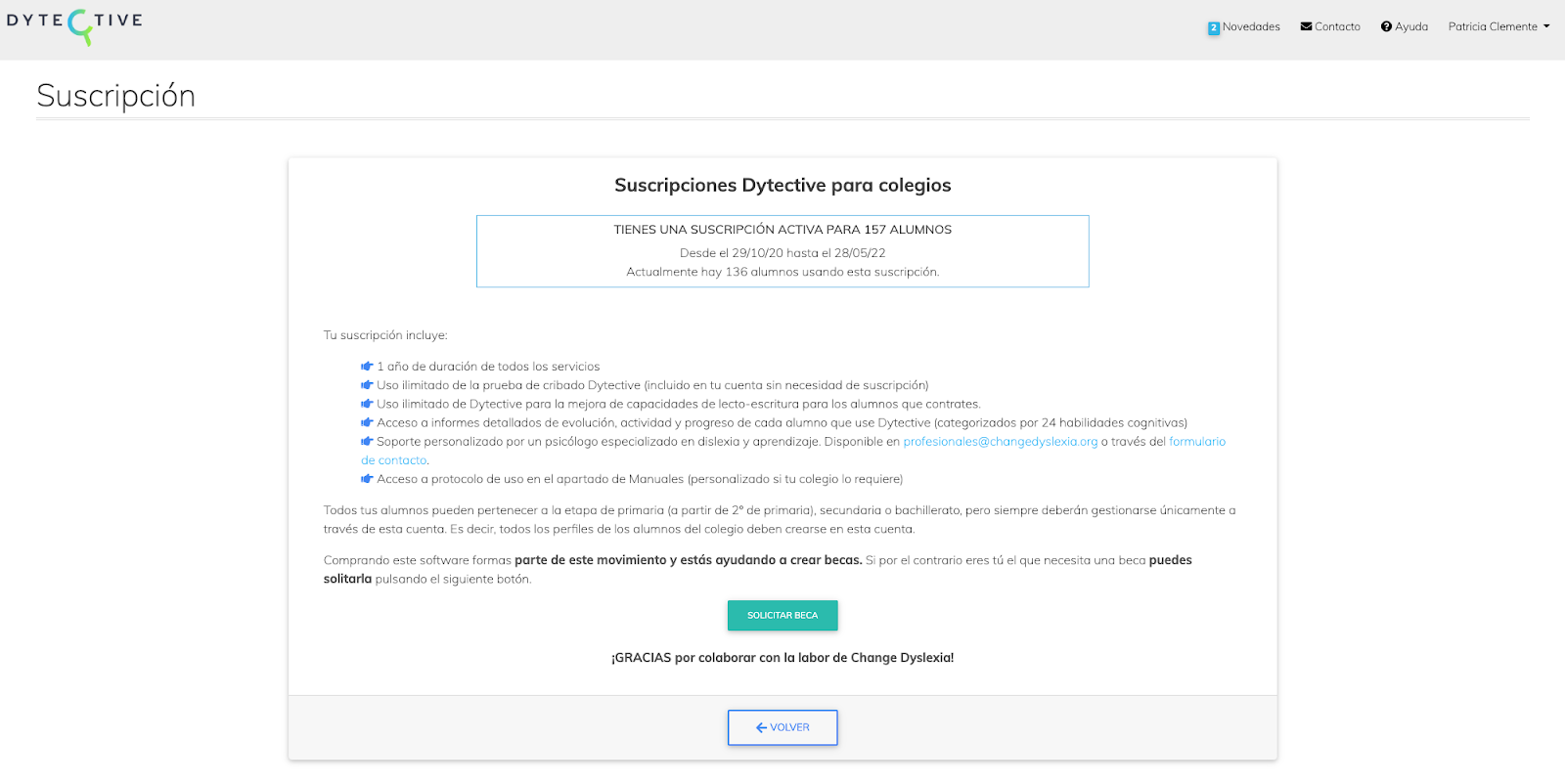Click the hand icon beside 'Acceso a informes detallados'
Image resolution: width=1565 pixels, height=784 pixels.
[367, 422]
